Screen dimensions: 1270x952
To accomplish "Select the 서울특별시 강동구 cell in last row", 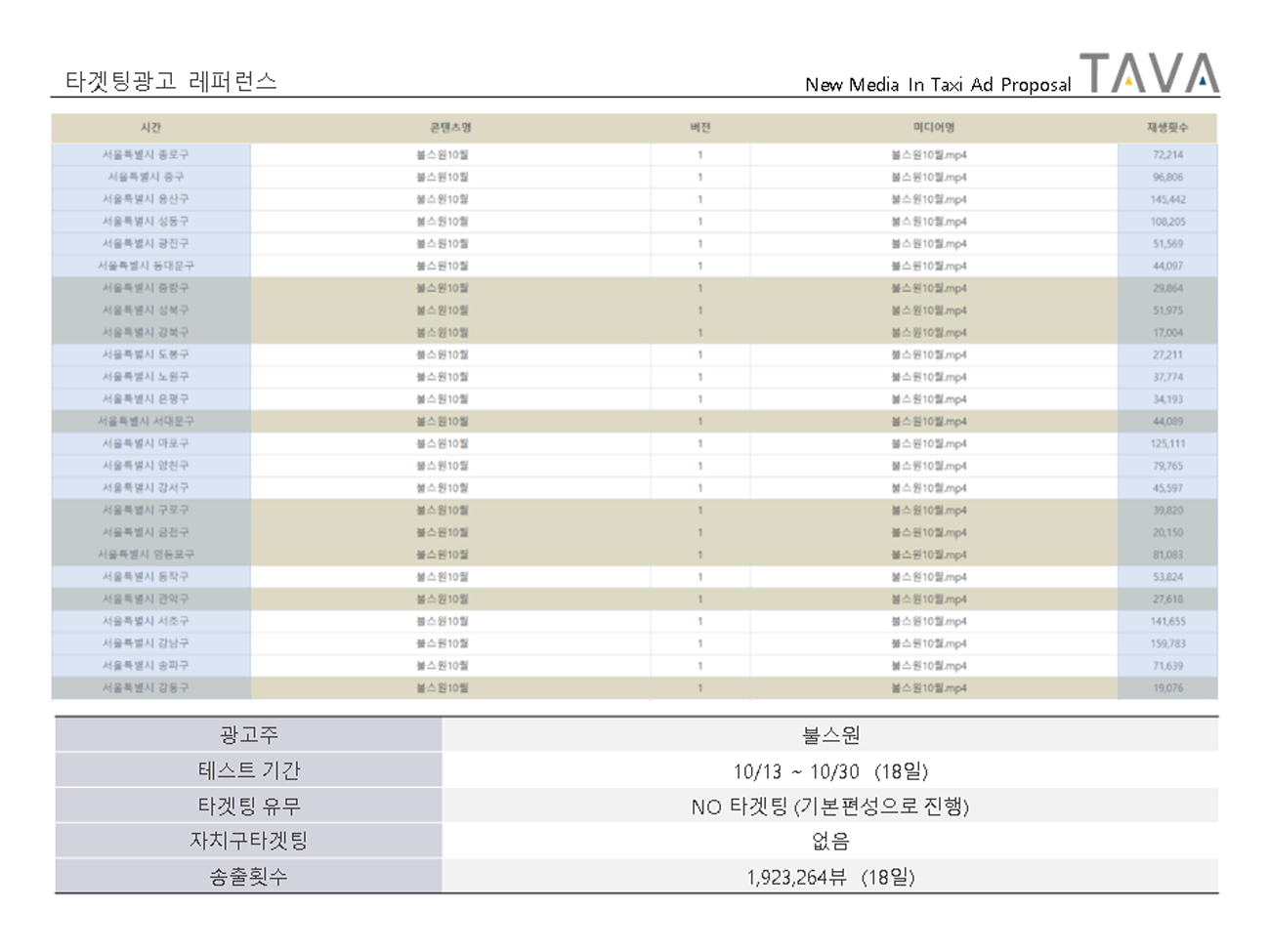I will (146, 688).
